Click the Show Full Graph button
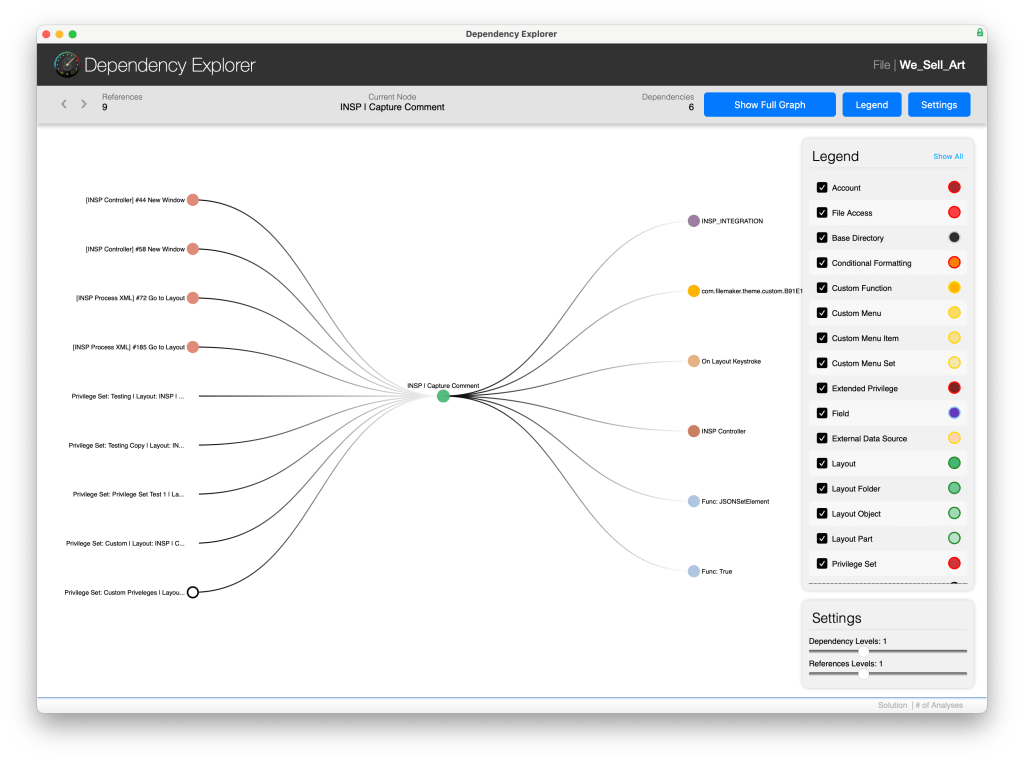 coord(769,105)
